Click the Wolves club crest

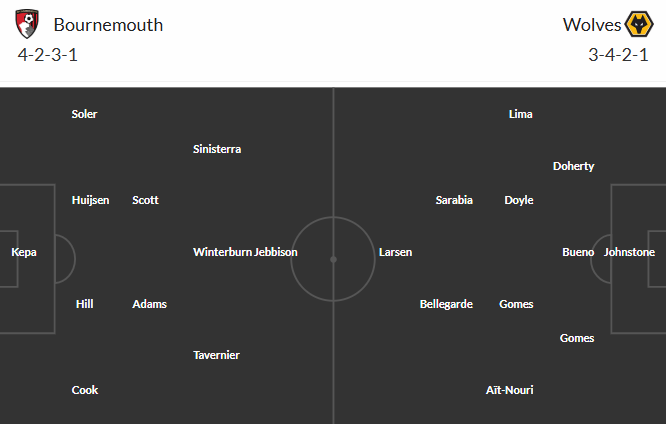pyautogui.click(x=639, y=24)
